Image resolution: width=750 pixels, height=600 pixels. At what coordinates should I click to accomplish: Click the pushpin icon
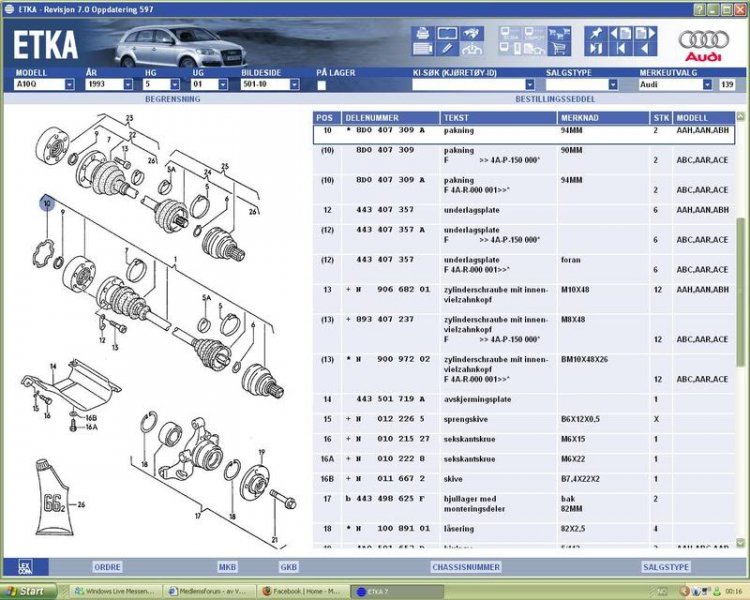click(x=596, y=33)
